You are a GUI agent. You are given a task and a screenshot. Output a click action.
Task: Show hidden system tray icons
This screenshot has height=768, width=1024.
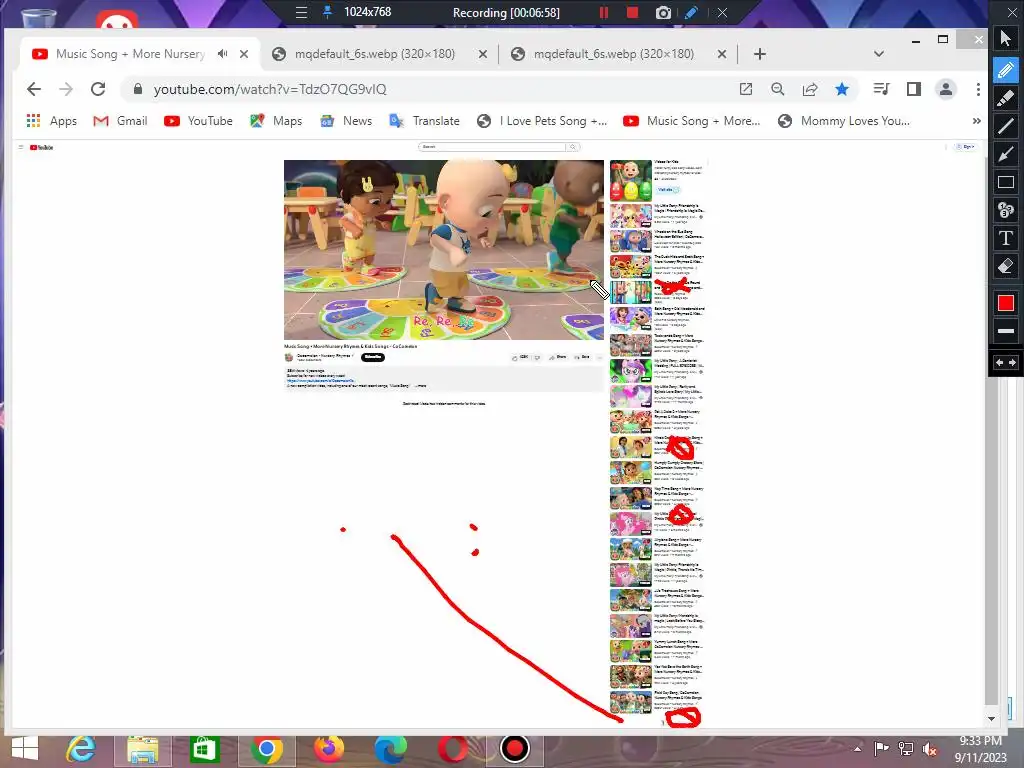tap(857, 748)
